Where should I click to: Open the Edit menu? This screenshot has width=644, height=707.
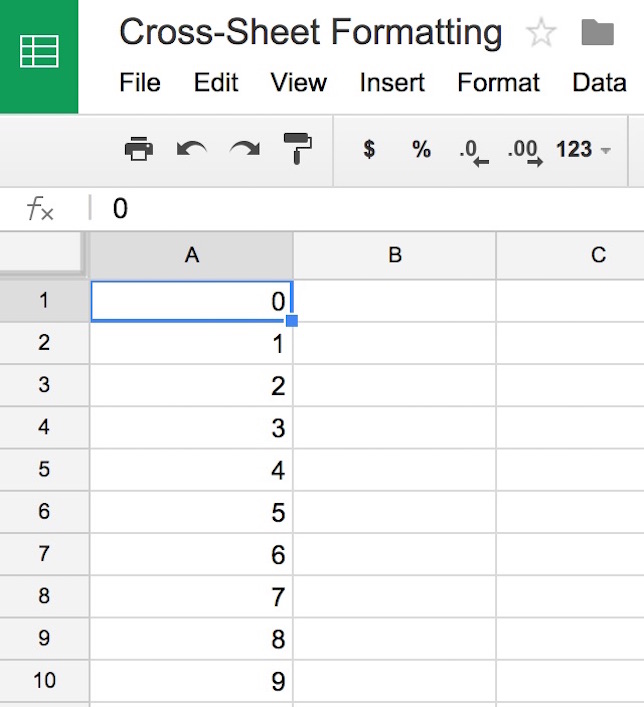(216, 83)
